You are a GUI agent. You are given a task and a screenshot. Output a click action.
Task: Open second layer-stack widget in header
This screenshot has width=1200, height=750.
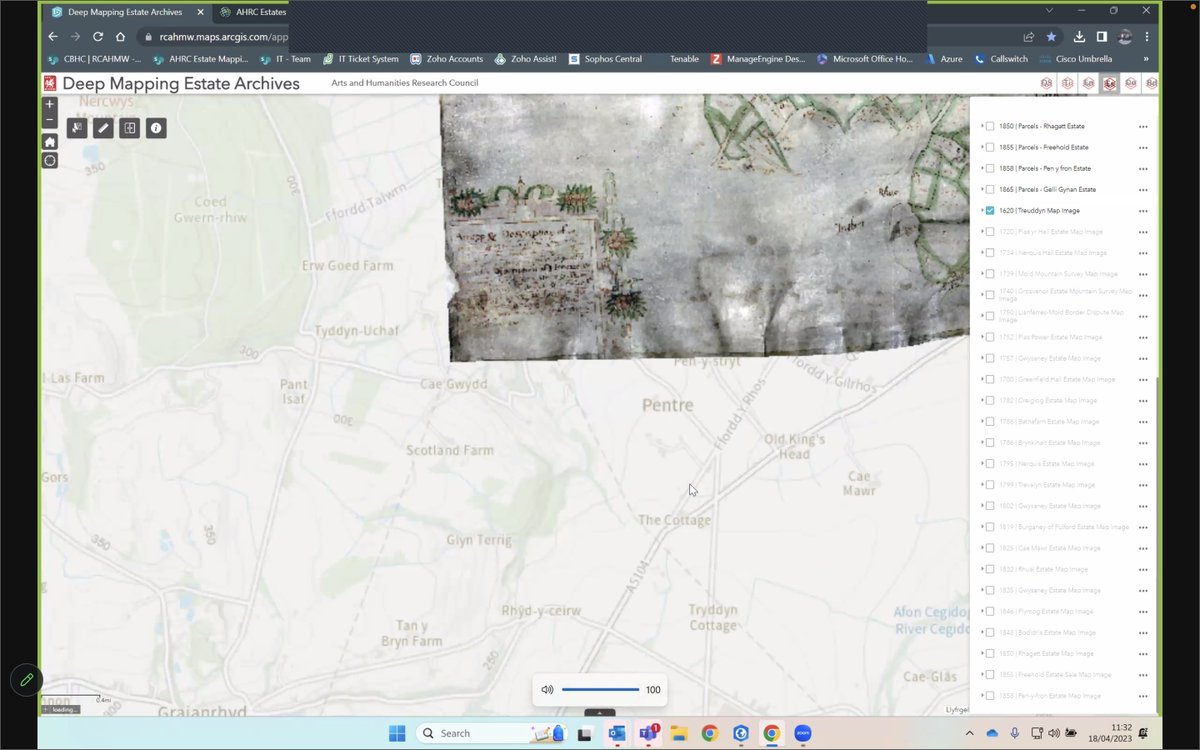[x=1068, y=83]
